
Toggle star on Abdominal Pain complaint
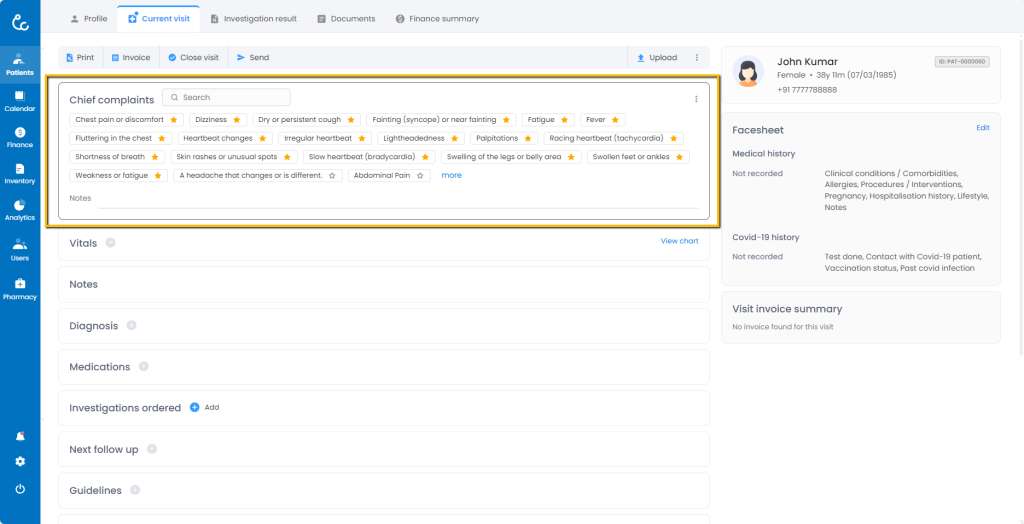pyautogui.click(x=420, y=176)
